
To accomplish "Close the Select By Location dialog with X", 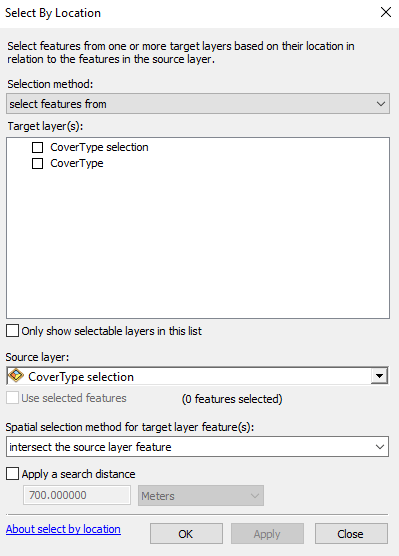I will coord(386,12).
